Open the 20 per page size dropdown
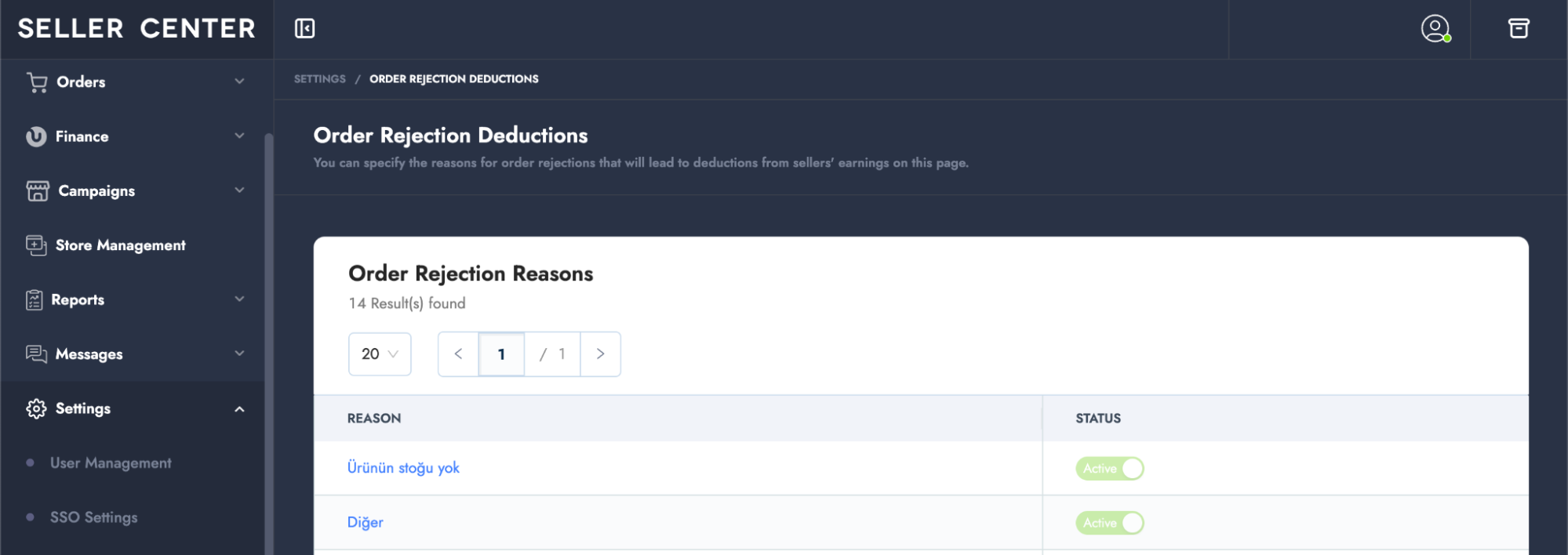The height and width of the screenshot is (555, 1568). pos(380,354)
